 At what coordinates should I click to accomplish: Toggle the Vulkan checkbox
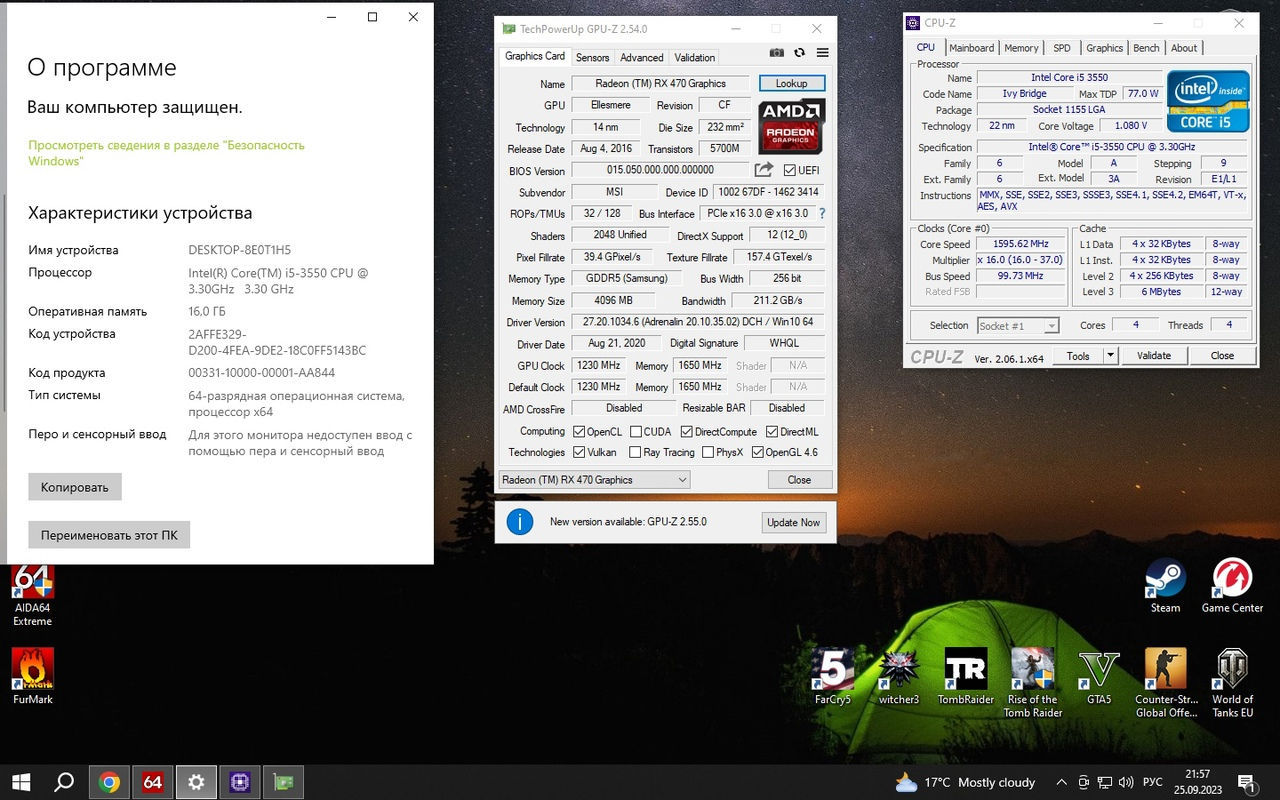coord(579,452)
